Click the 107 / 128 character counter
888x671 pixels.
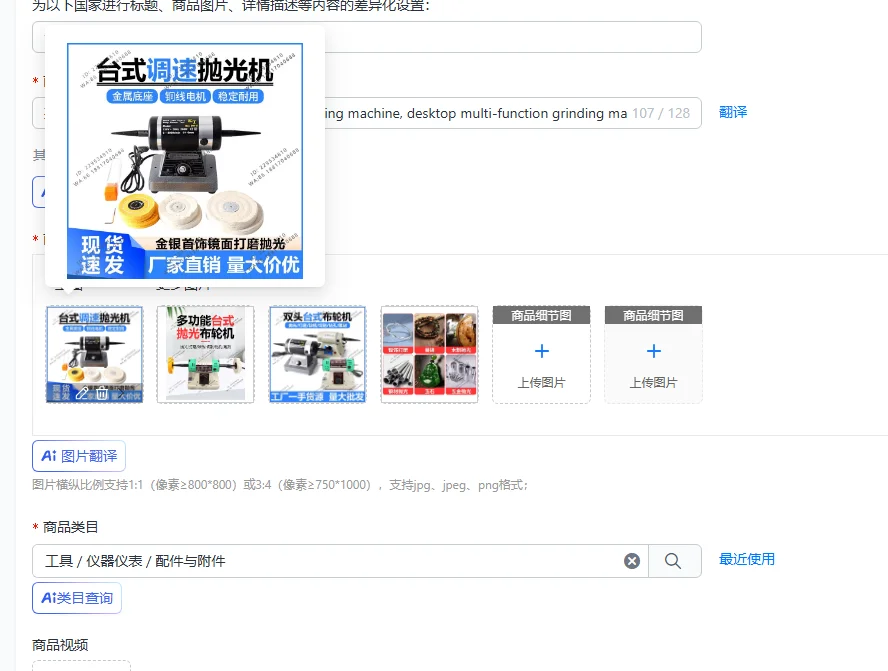click(661, 113)
